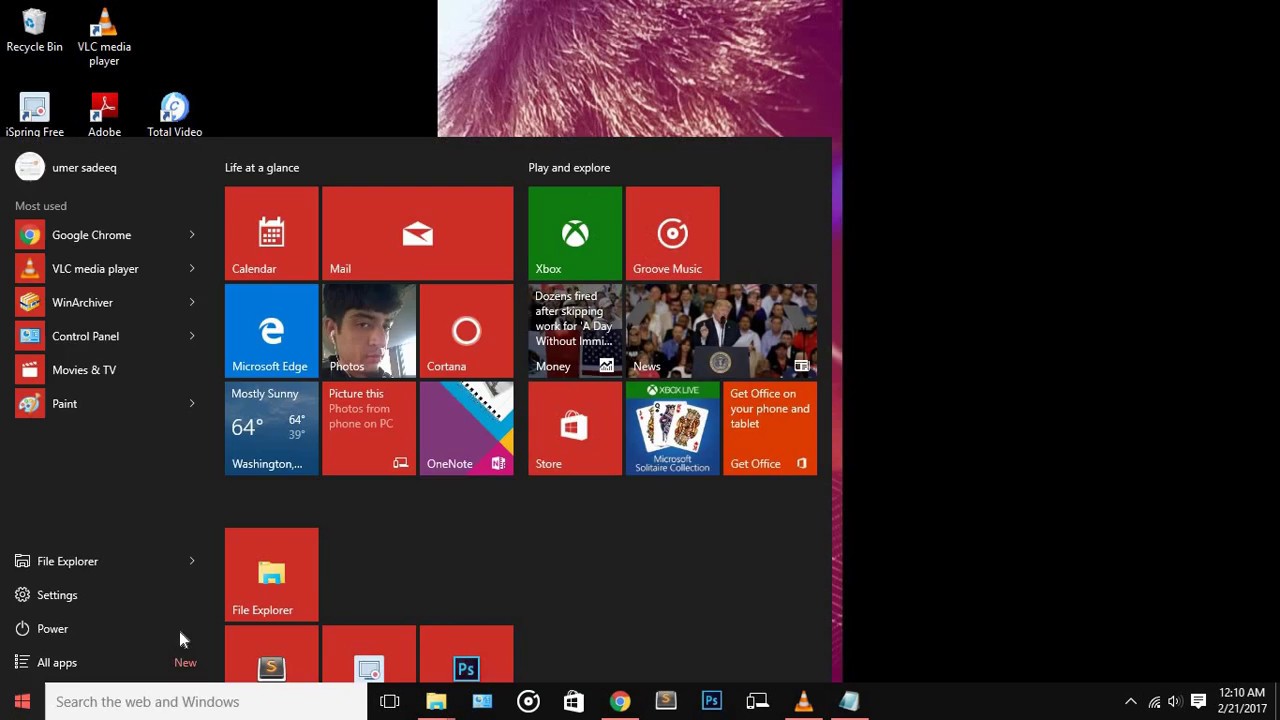Viewport: 1280px width, 720px height.
Task: Expand the WinArchiver jump list arrow
Action: click(x=192, y=302)
